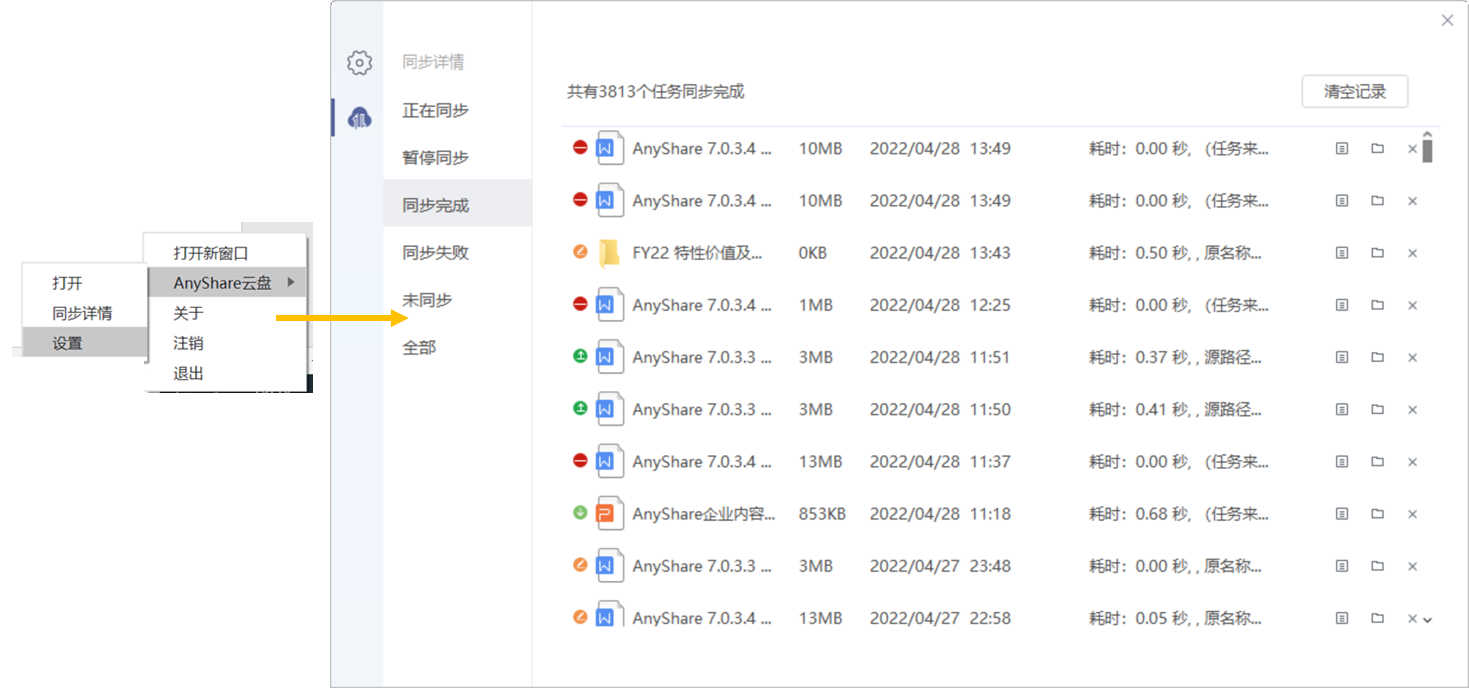Delete the record synced at 11:50
The width and height of the screenshot is (1469, 688).
tap(1413, 410)
